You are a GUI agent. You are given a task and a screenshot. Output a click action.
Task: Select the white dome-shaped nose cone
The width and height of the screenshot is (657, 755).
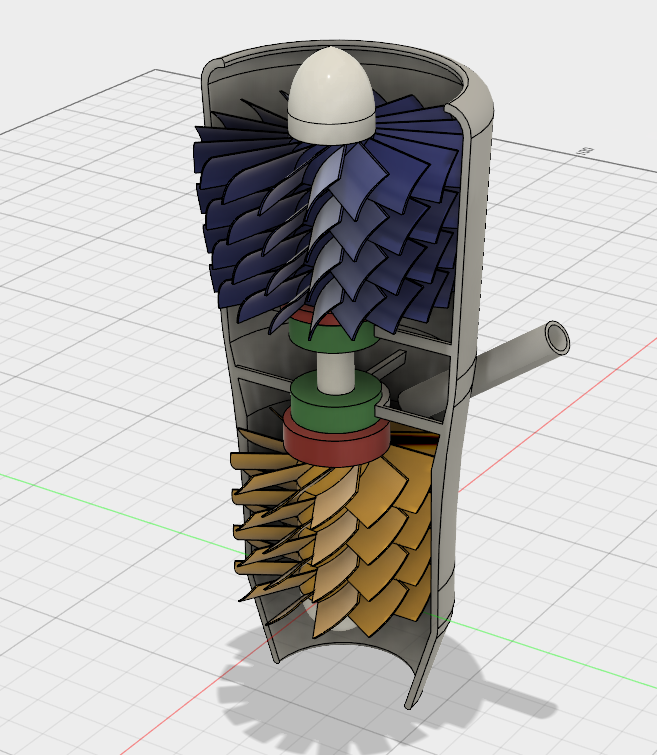tap(331, 95)
